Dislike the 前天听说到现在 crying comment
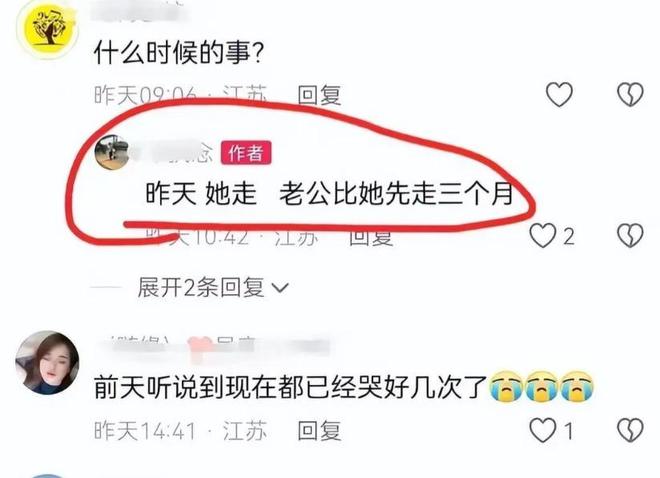The width and height of the screenshot is (660, 478). (630, 430)
